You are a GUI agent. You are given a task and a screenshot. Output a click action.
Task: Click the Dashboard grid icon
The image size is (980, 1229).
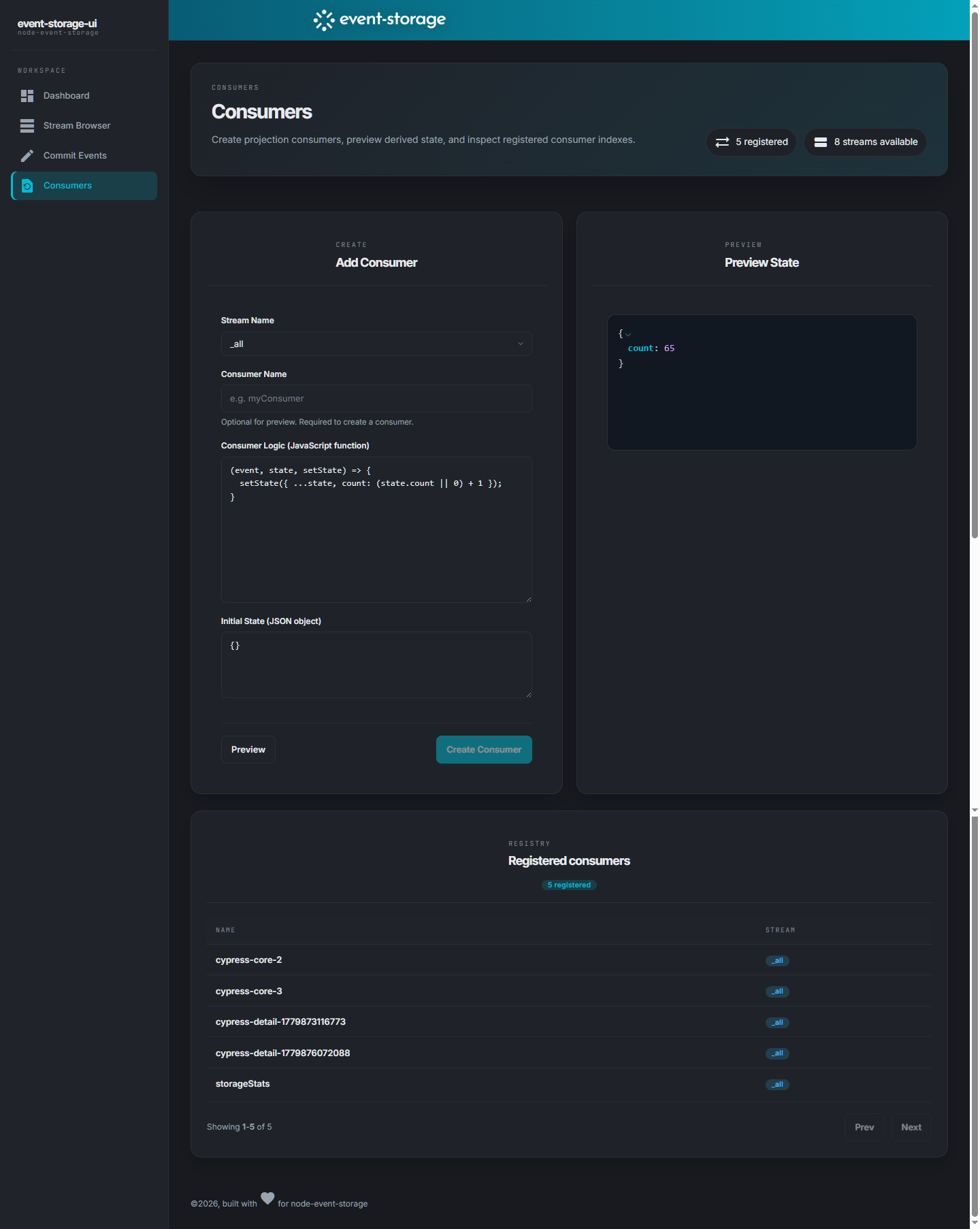point(27,96)
